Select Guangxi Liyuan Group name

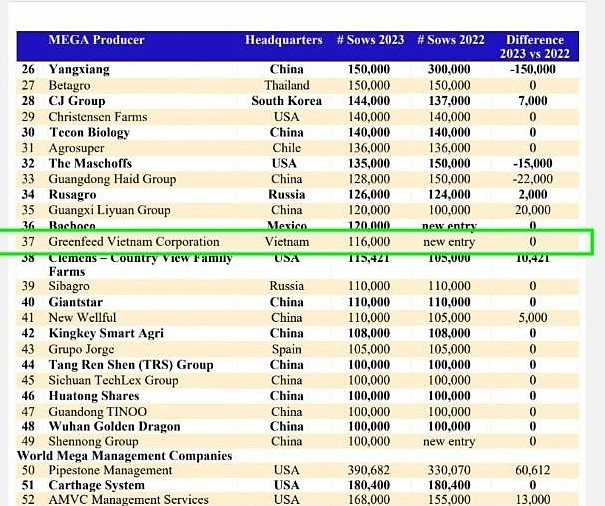click(x=109, y=210)
